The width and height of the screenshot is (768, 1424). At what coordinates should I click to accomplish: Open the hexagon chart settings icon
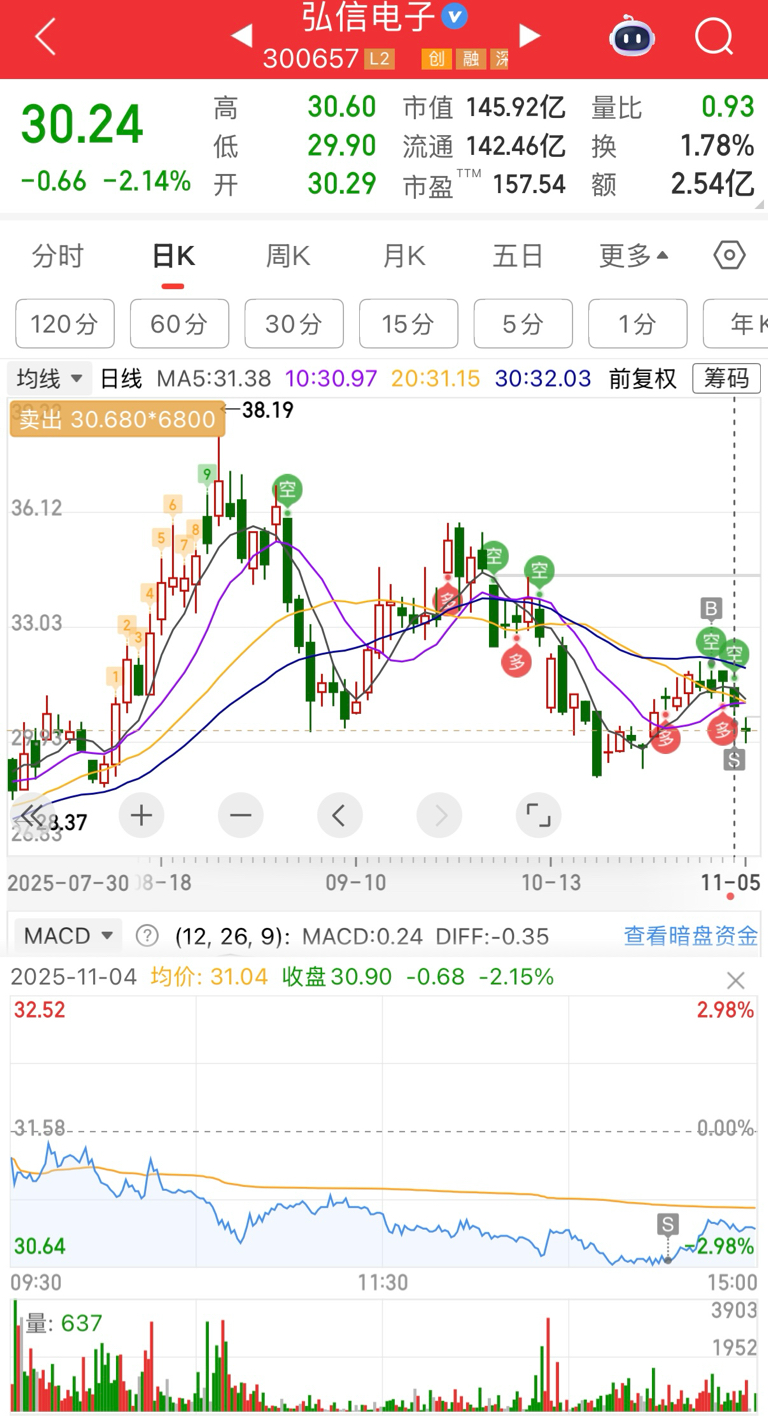click(x=730, y=256)
